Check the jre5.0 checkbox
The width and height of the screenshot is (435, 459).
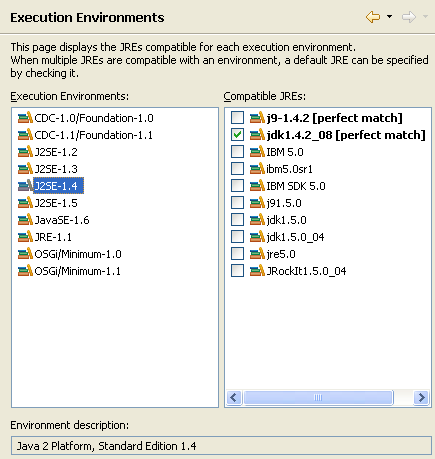point(237,254)
